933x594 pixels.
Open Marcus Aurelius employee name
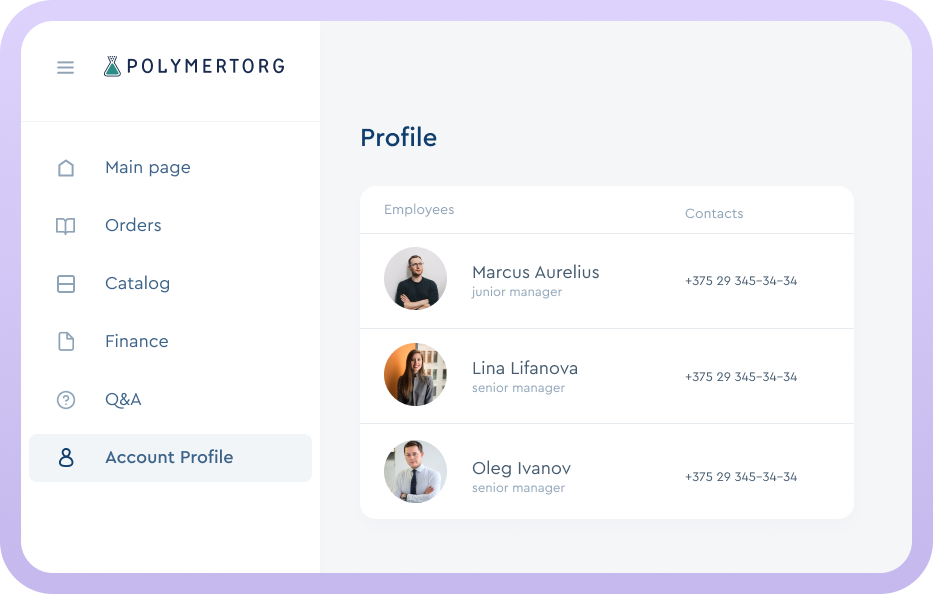(x=535, y=272)
